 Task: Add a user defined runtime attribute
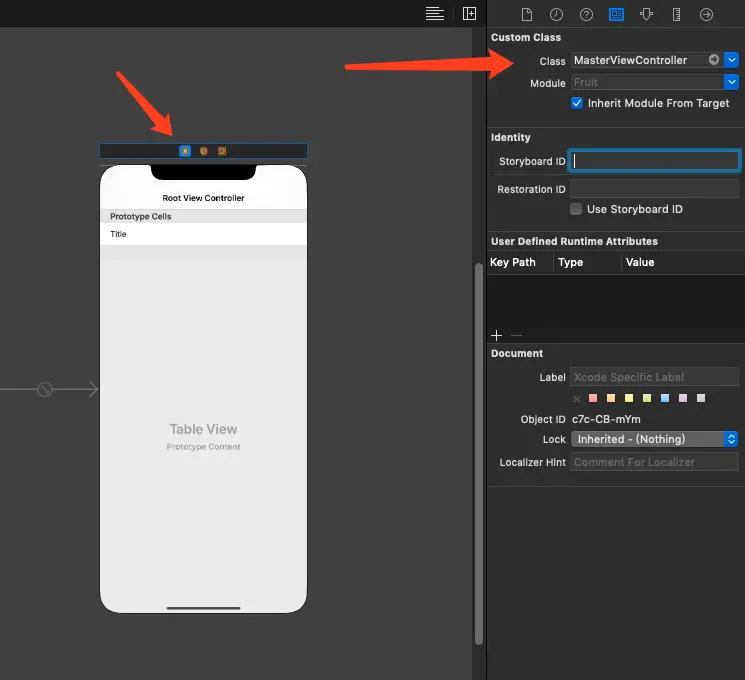pyautogui.click(x=497, y=335)
